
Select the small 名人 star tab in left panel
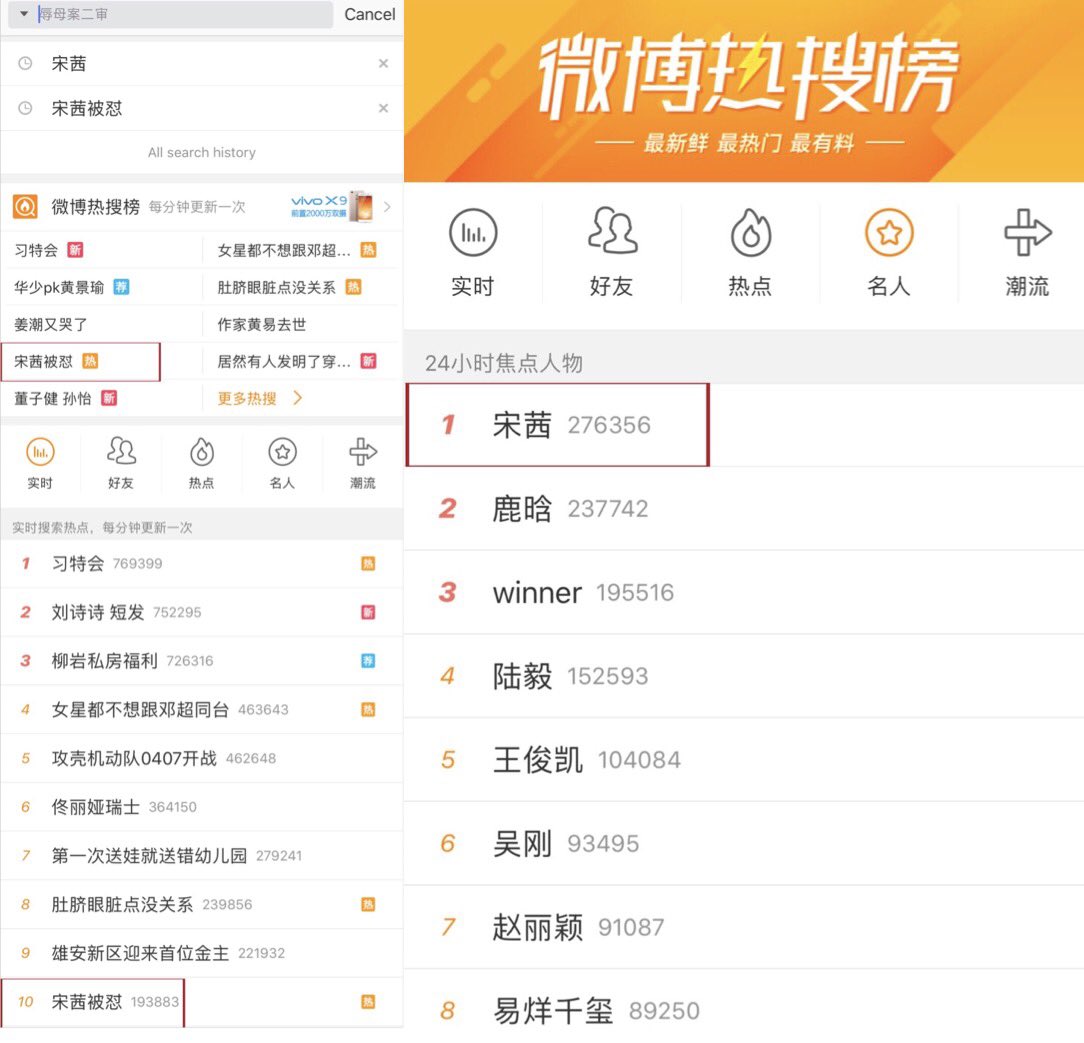tap(282, 462)
